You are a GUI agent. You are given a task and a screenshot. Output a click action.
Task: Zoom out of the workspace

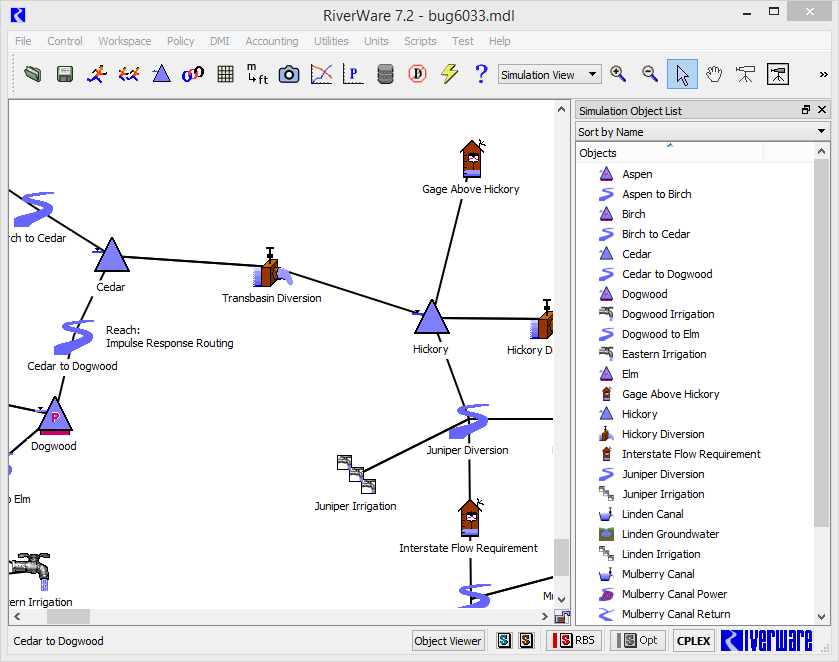(650, 74)
